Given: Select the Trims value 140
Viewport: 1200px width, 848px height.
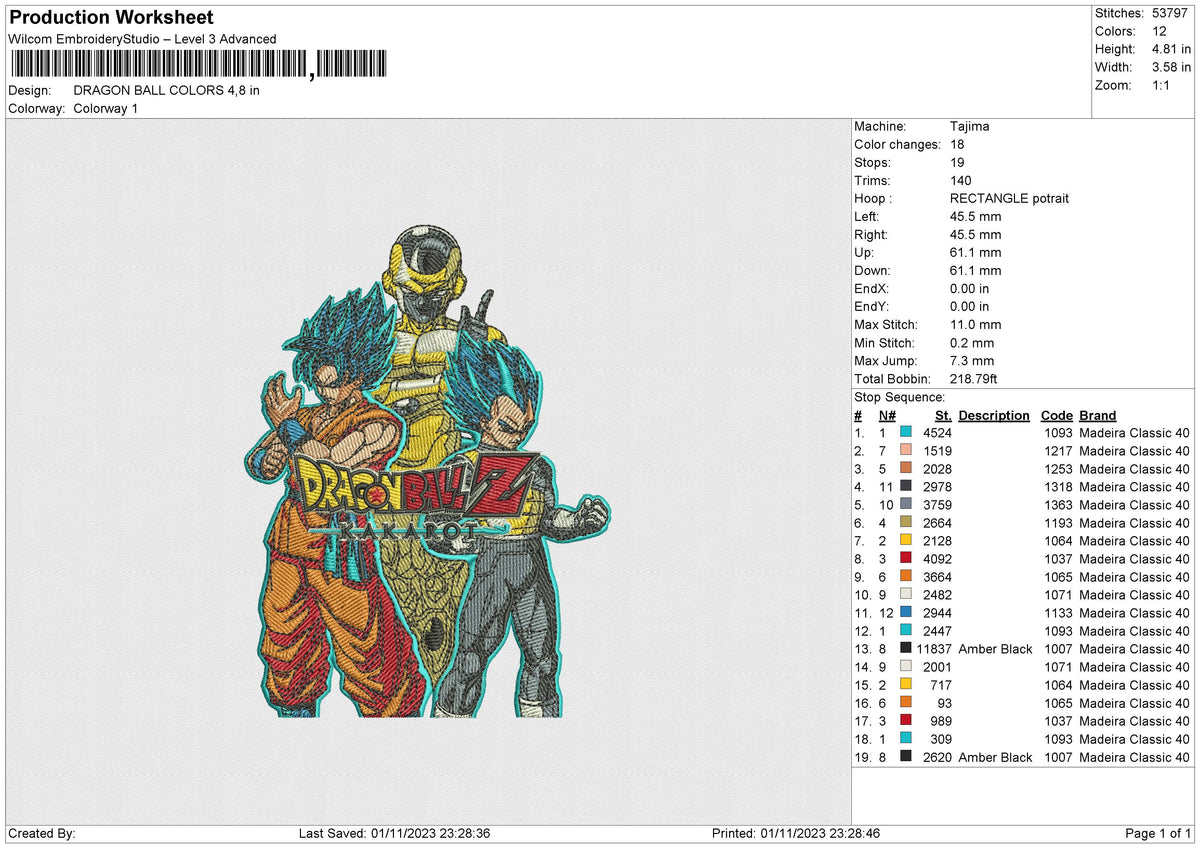Looking at the screenshot, I should 961,181.
